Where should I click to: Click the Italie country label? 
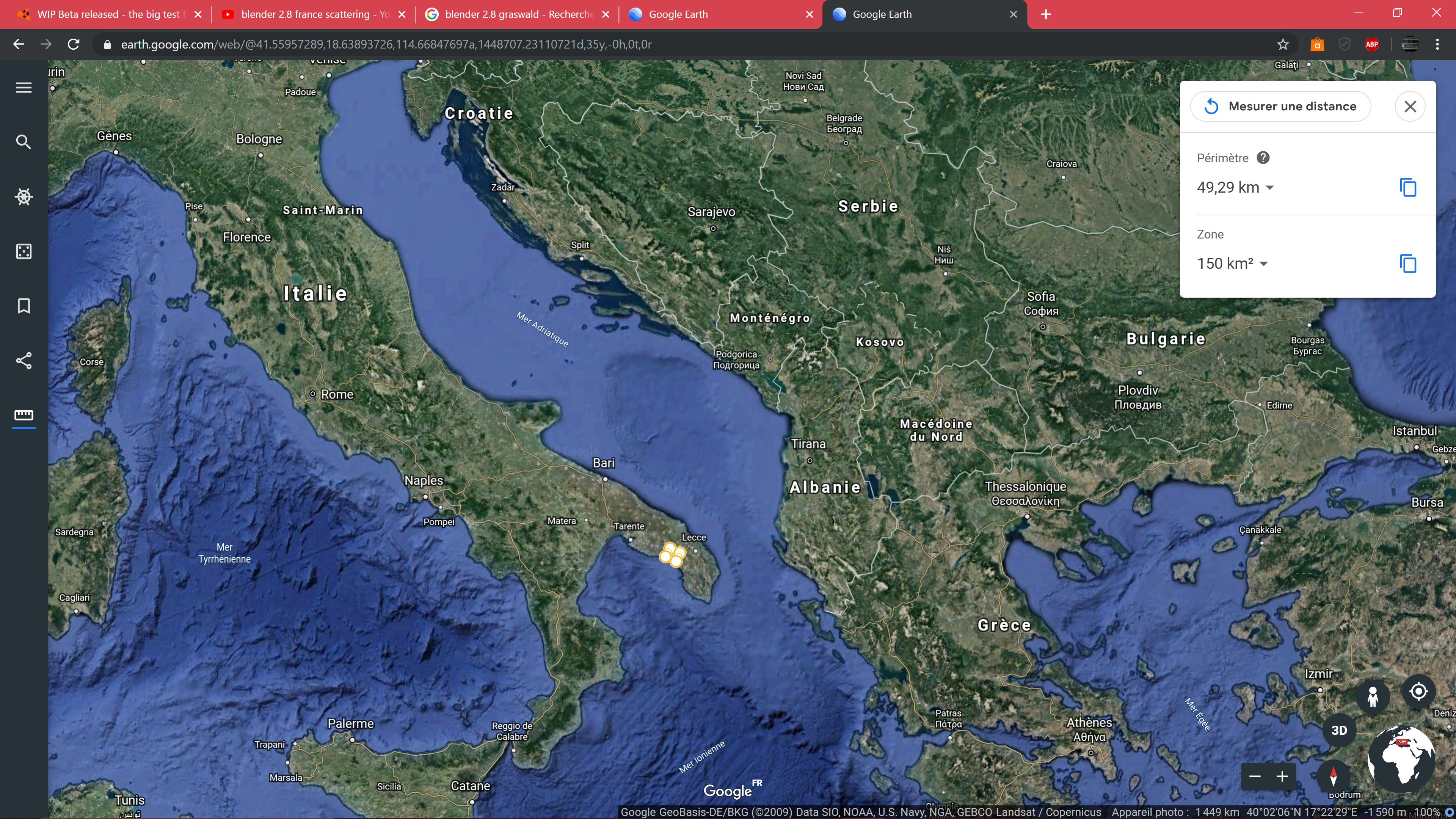click(315, 293)
